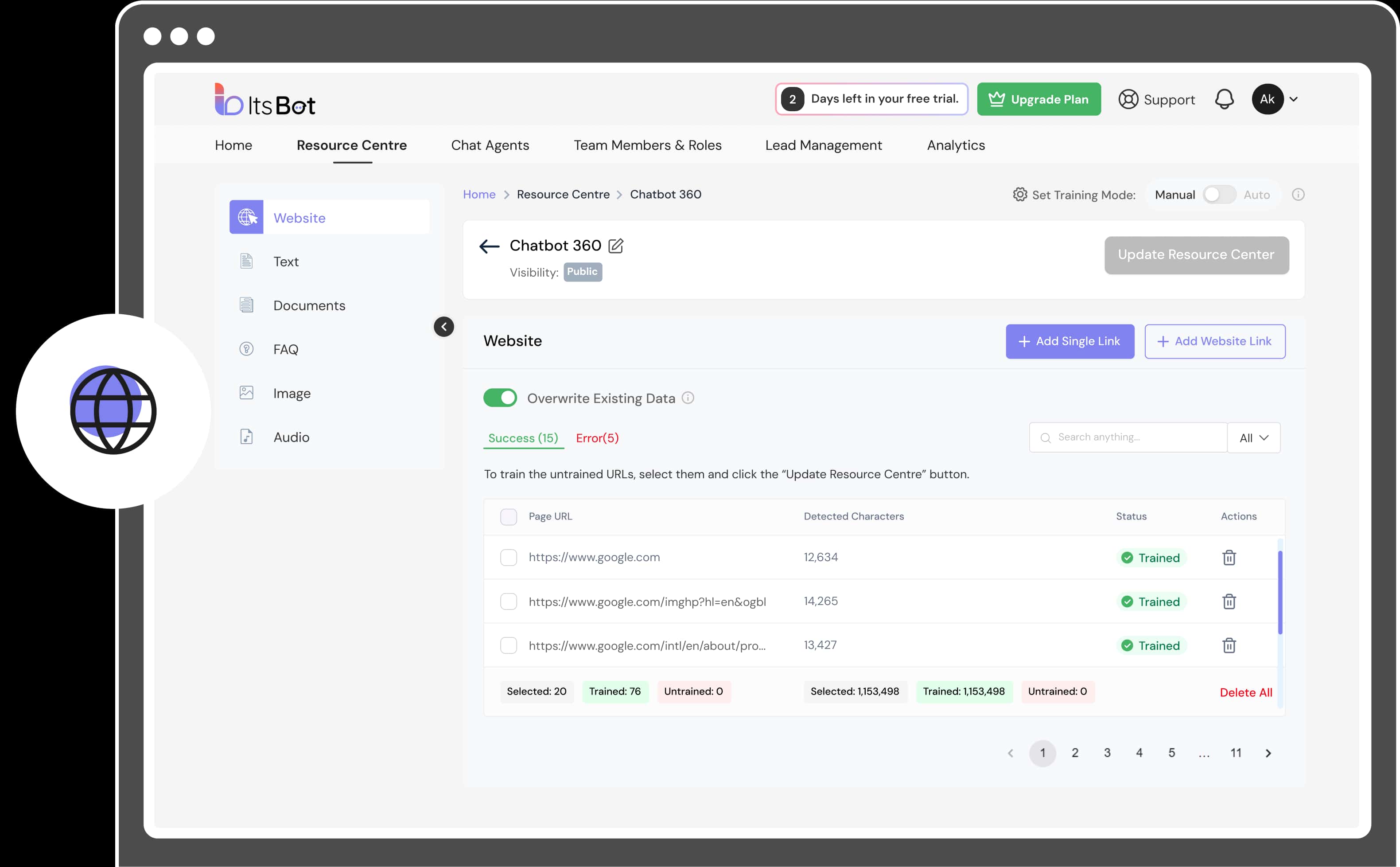Collapse the sidebar with the chevron button
Screen dimensions: 1400x867
(443, 327)
